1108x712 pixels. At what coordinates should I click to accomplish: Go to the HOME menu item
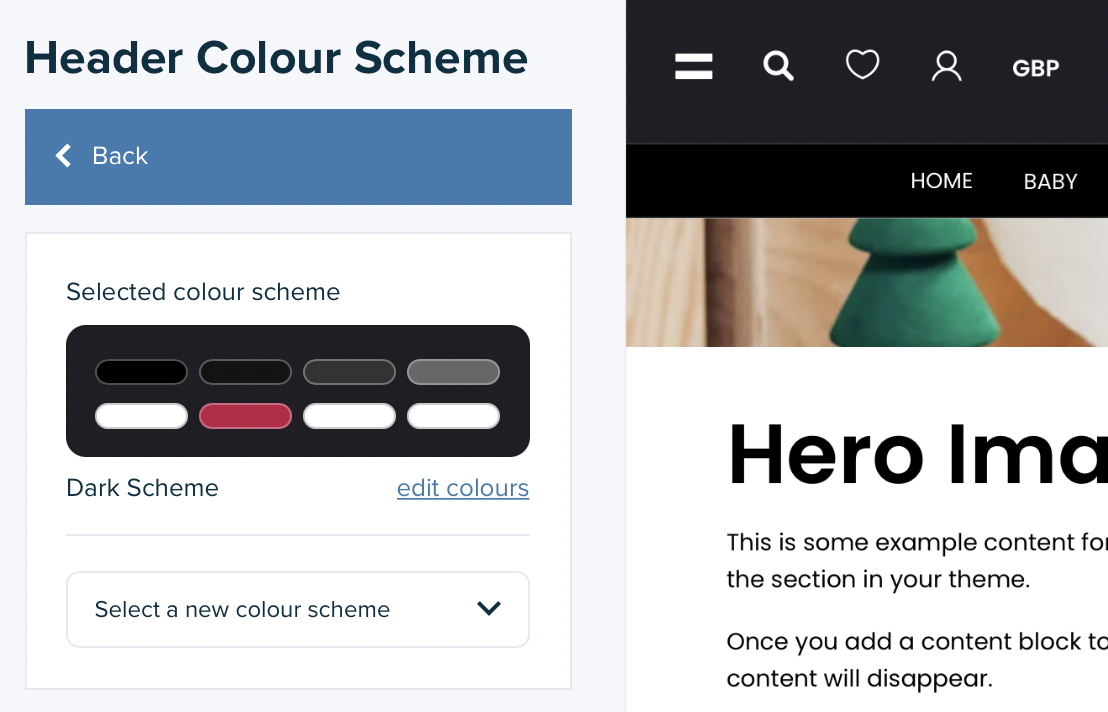point(941,181)
